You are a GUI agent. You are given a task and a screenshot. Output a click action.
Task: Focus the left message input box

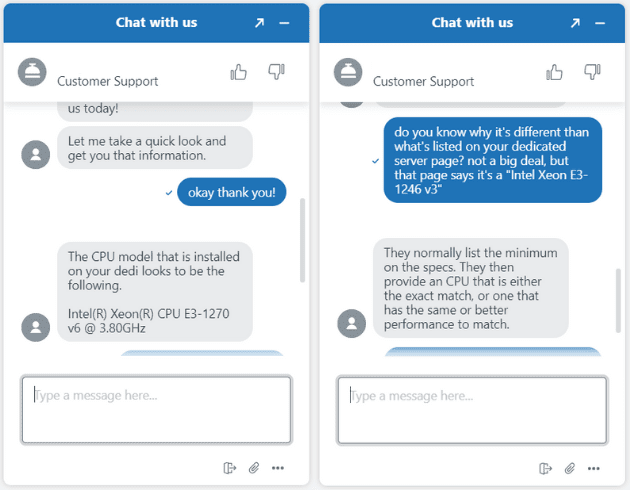[156, 409]
